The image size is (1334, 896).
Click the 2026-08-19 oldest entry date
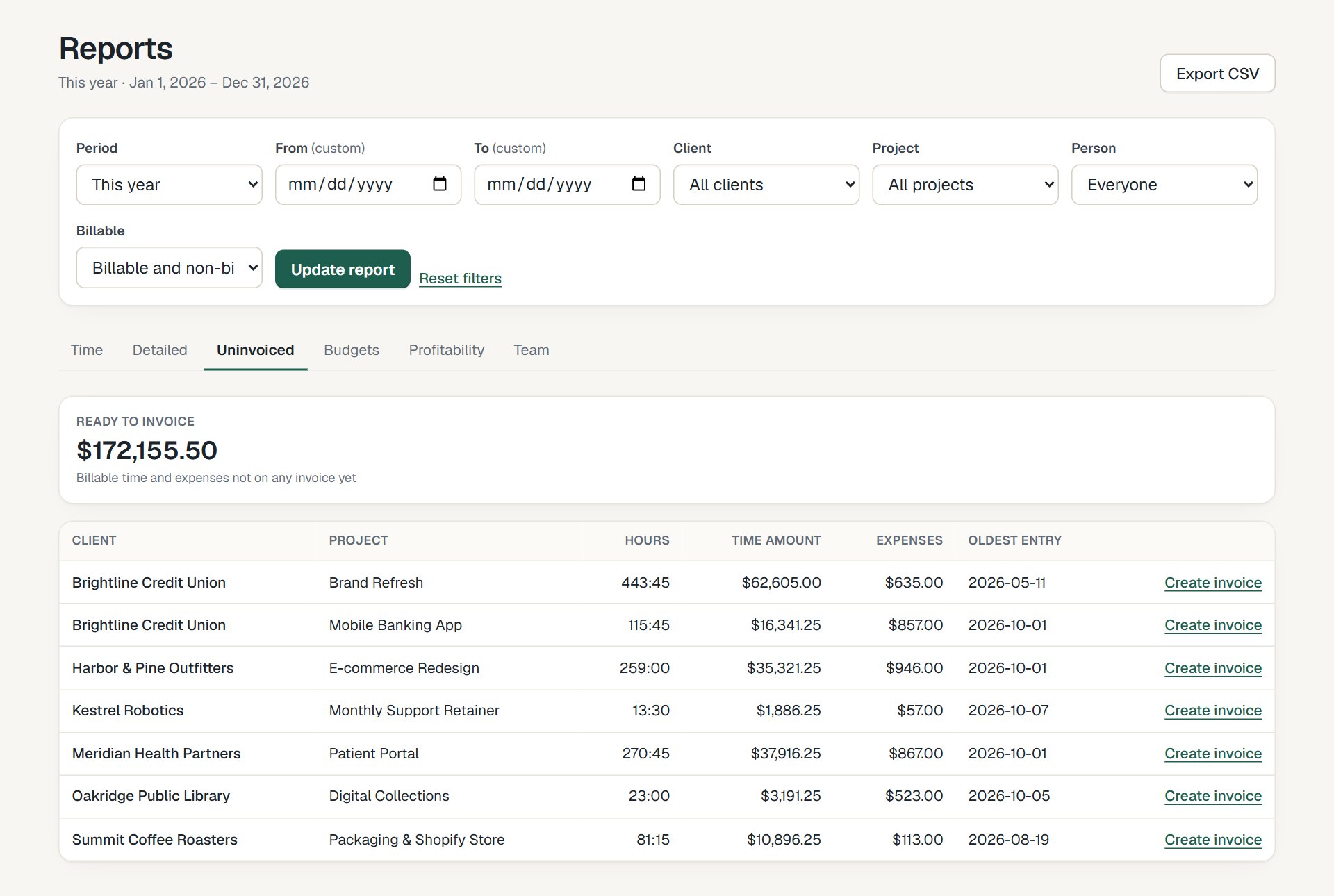tap(1009, 840)
